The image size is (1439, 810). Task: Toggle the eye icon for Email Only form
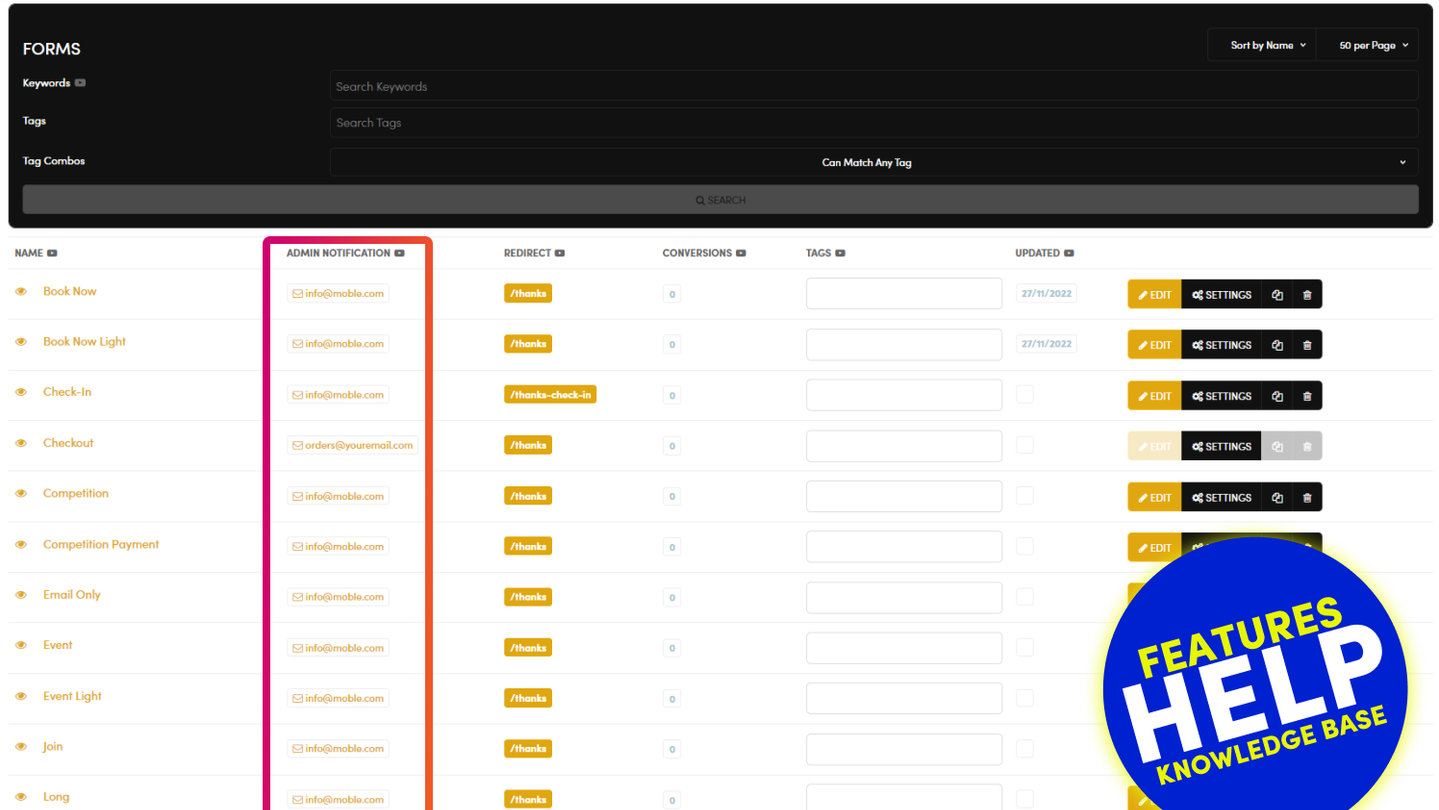tap(21, 595)
